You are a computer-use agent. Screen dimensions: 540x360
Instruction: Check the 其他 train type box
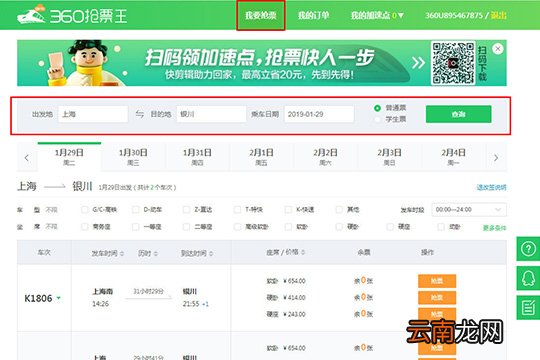point(339,209)
